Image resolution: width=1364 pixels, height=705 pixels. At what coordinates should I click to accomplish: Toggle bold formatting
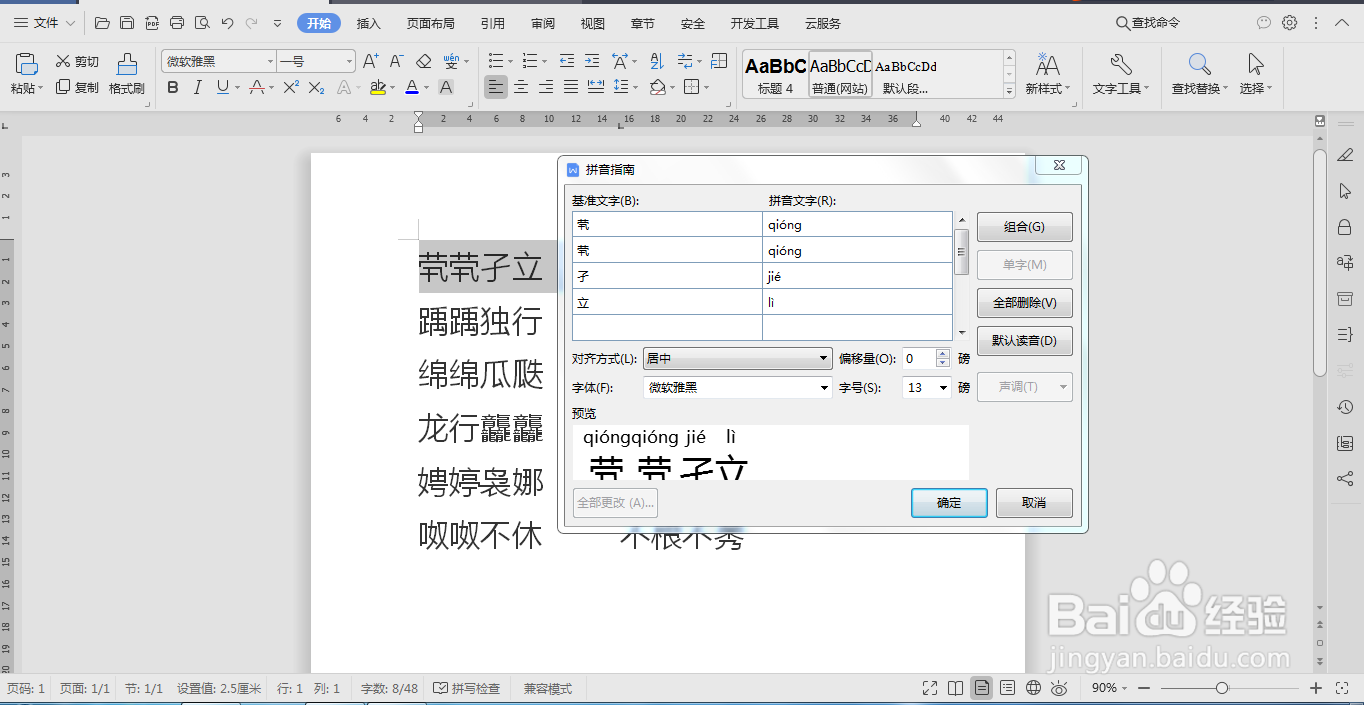pos(171,89)
